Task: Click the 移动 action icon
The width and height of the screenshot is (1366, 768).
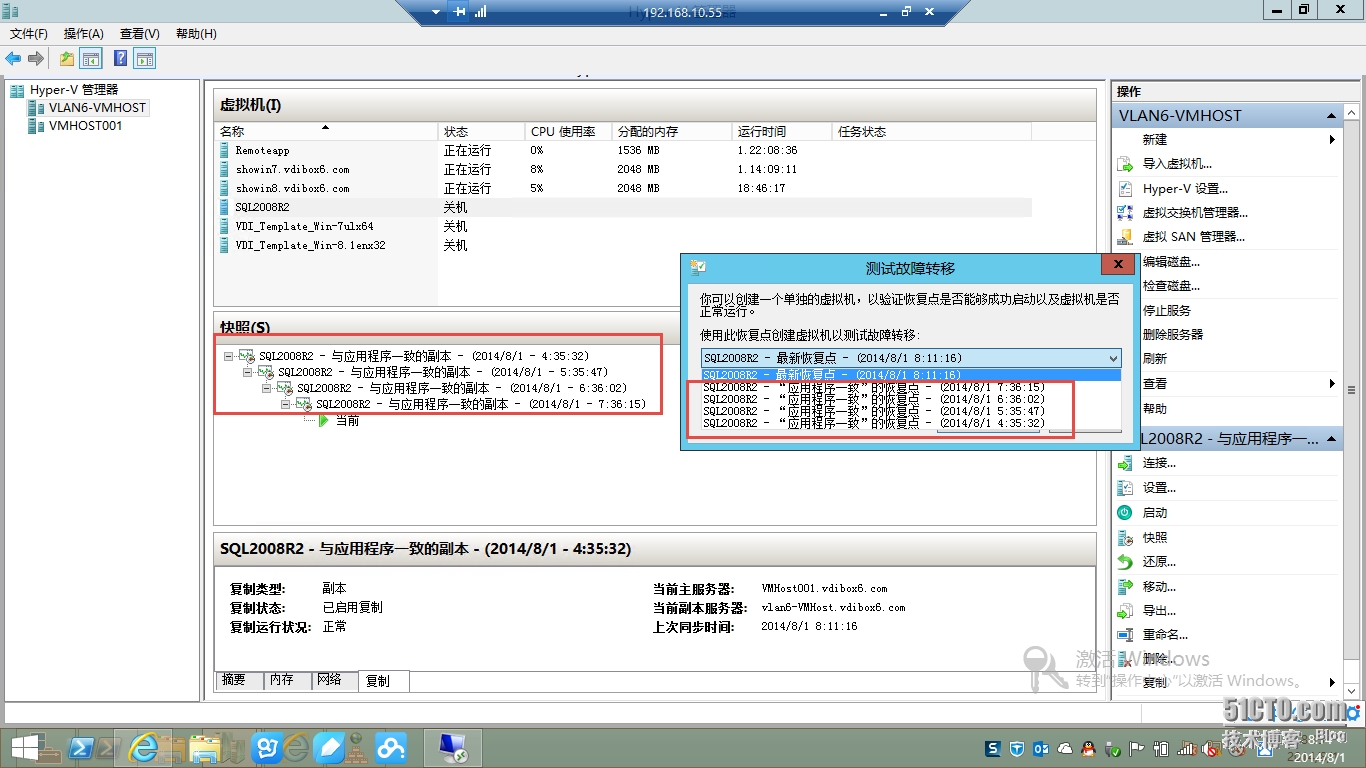Action: (x=1125, y=586)
